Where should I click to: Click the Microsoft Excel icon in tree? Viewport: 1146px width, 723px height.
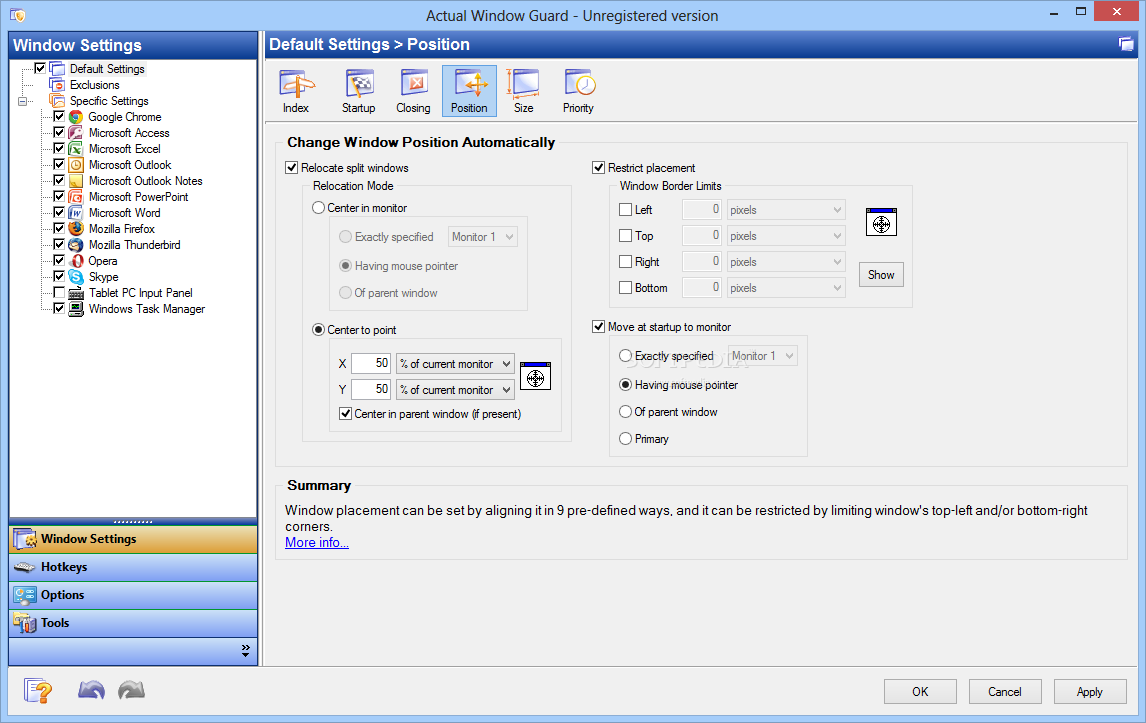(76, 149)
